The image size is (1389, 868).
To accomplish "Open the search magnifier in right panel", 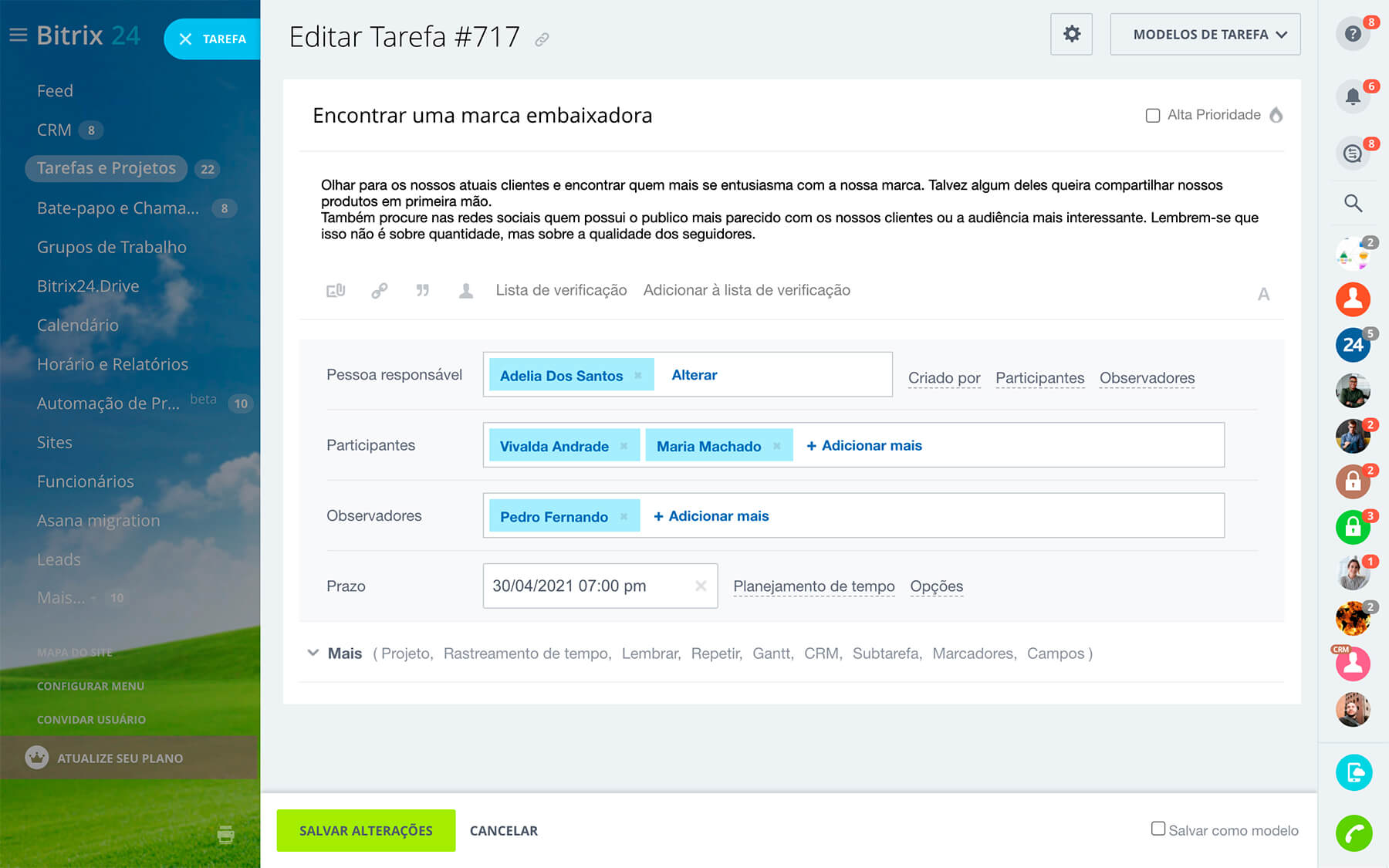I will (x=1353, y=203).
